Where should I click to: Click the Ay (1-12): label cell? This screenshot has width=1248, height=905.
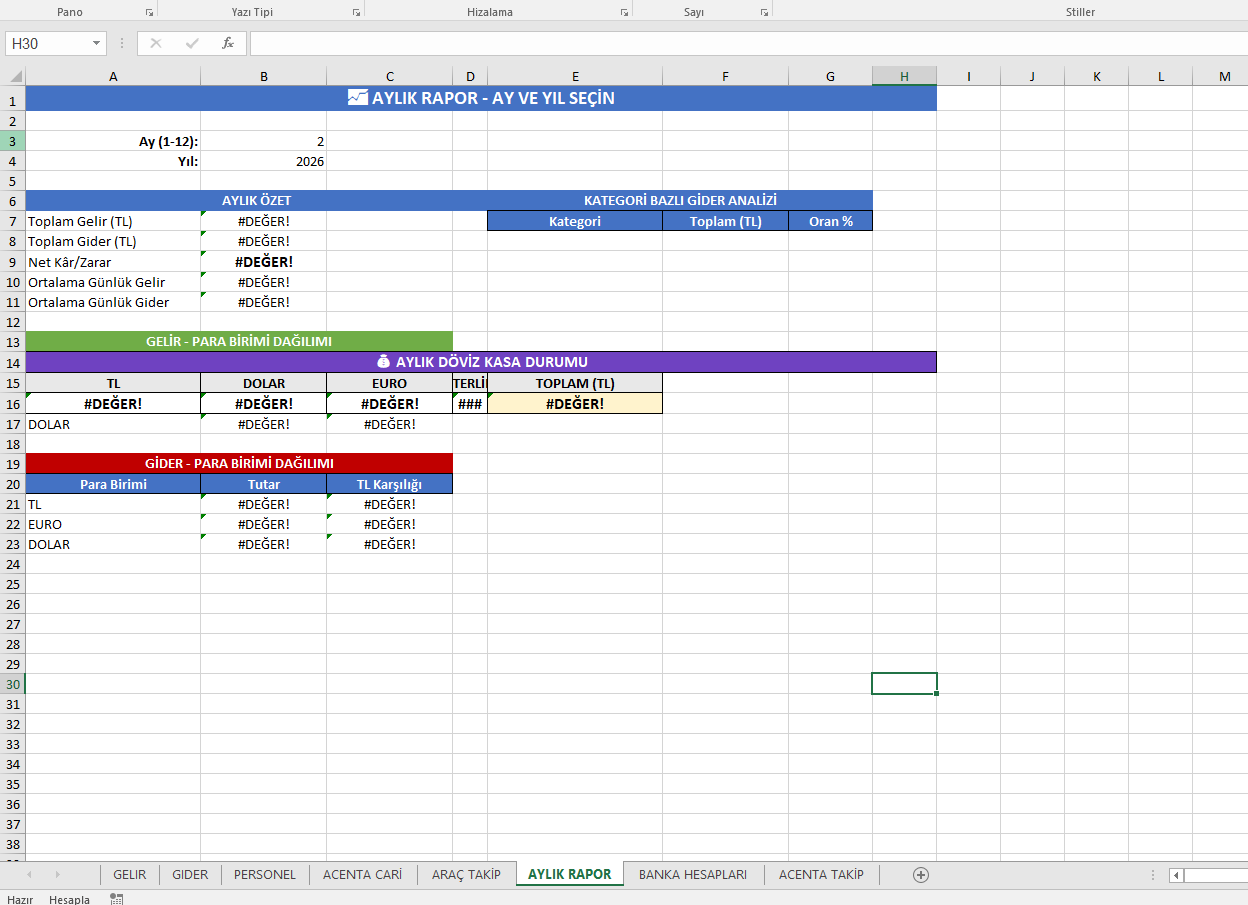[113, 142]
